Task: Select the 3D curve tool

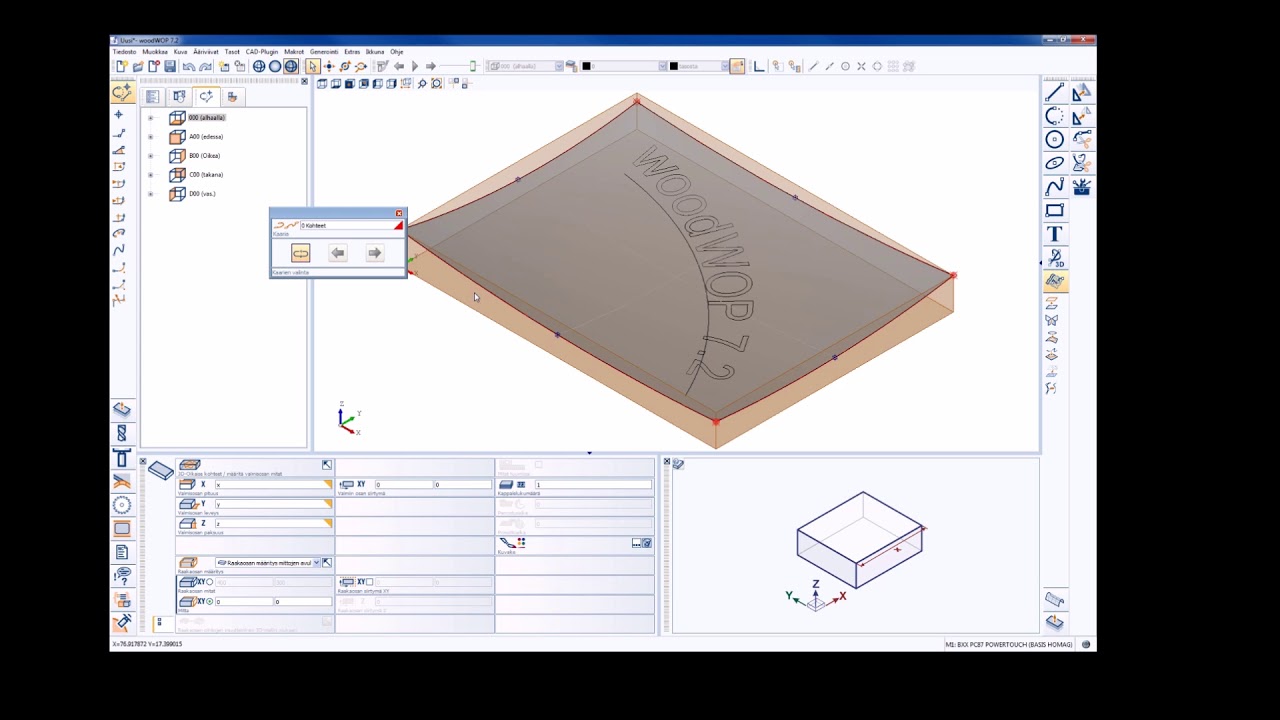Action: click(x=1054, y=258)
